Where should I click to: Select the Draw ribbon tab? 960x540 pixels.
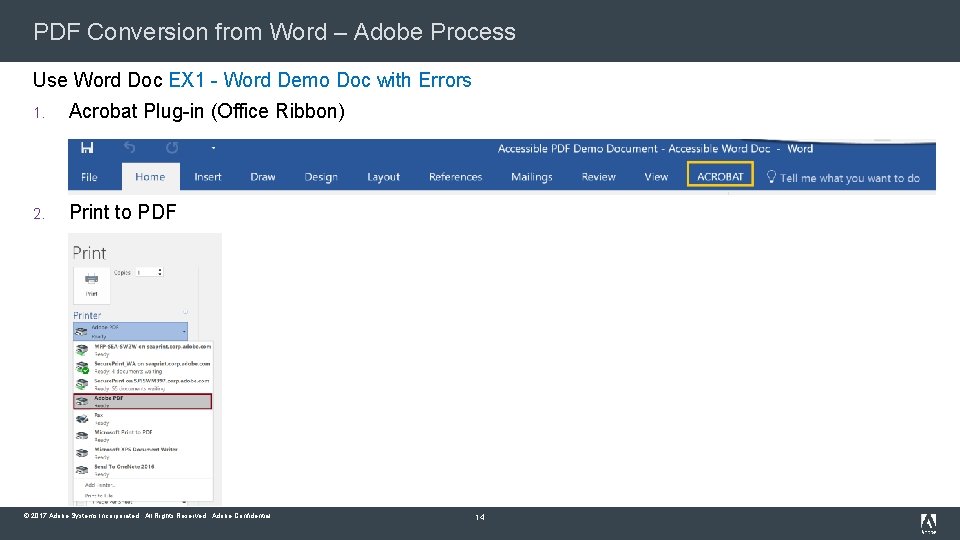tap(263, 177)
